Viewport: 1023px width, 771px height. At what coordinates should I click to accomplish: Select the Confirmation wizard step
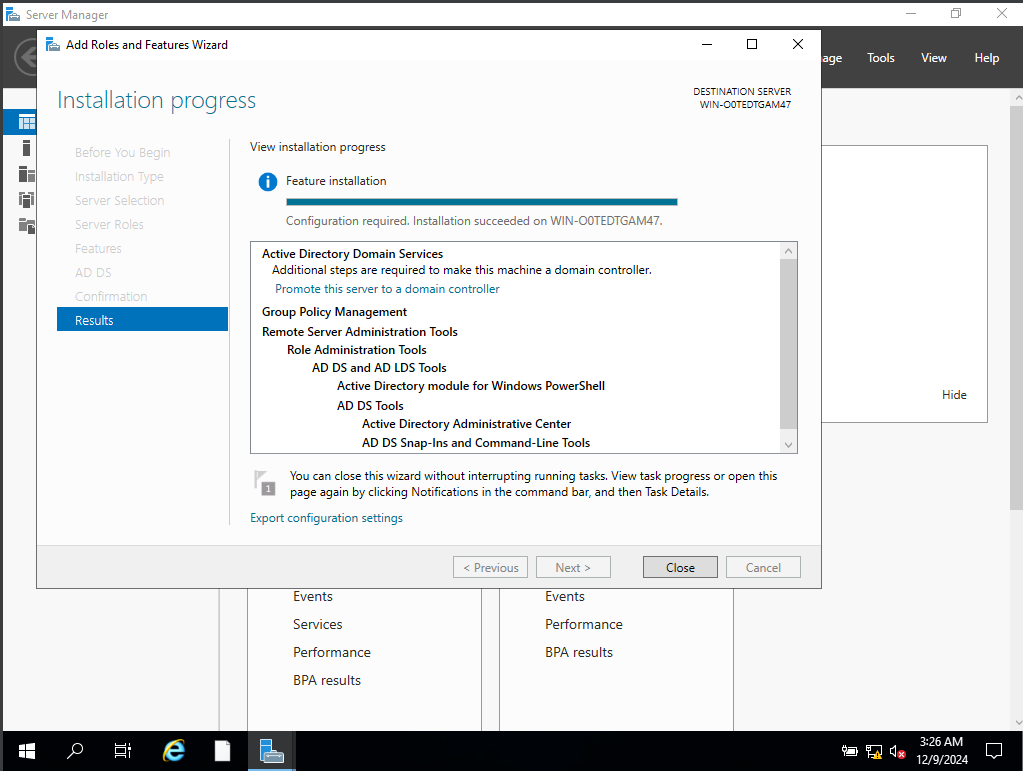pos(111,296)
